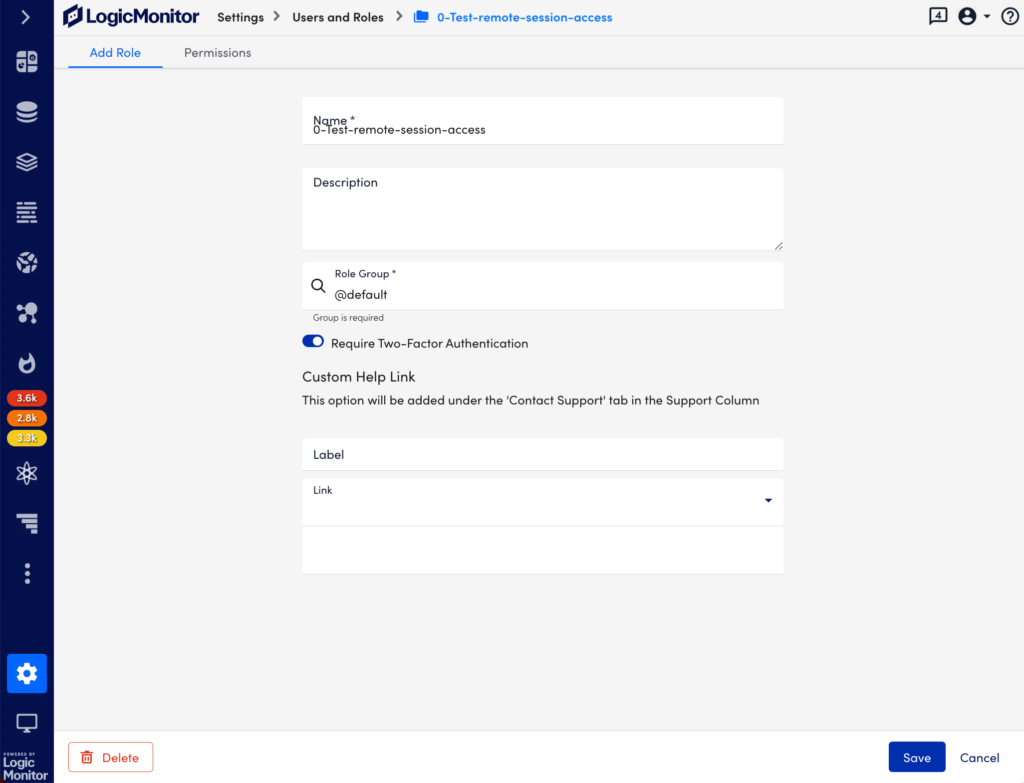Open the Traces icon in the sidebar
Screen dimensions: 1024x783
(x=26, y=263)
